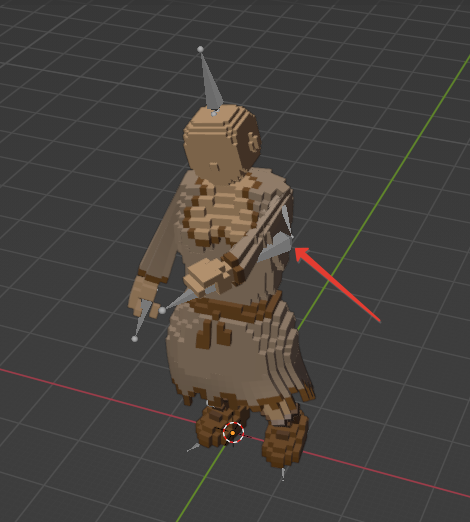
Task: Select the elbow bone the red arrow points at
Action: click(276, 248)
